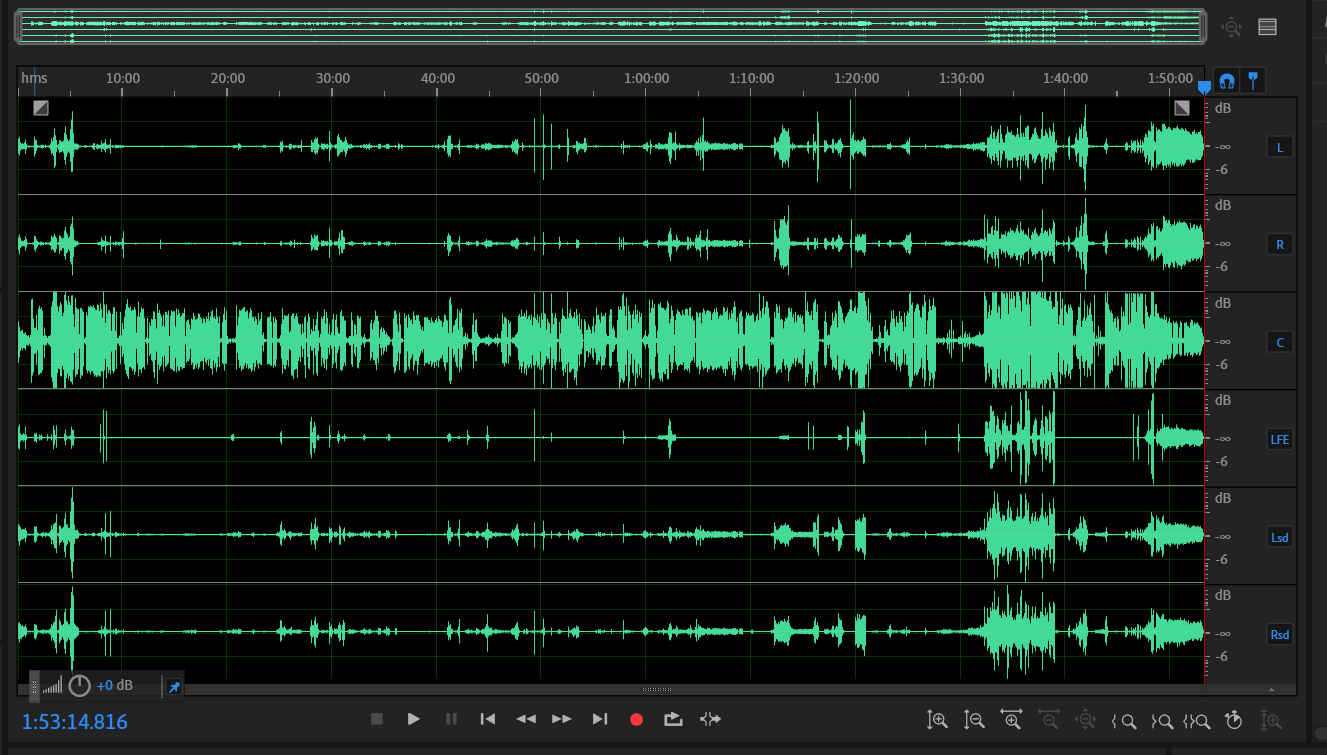Click the Stop transport button
Screen dimensions: 1327x755
pyautogui.click(x=377, y=719)
